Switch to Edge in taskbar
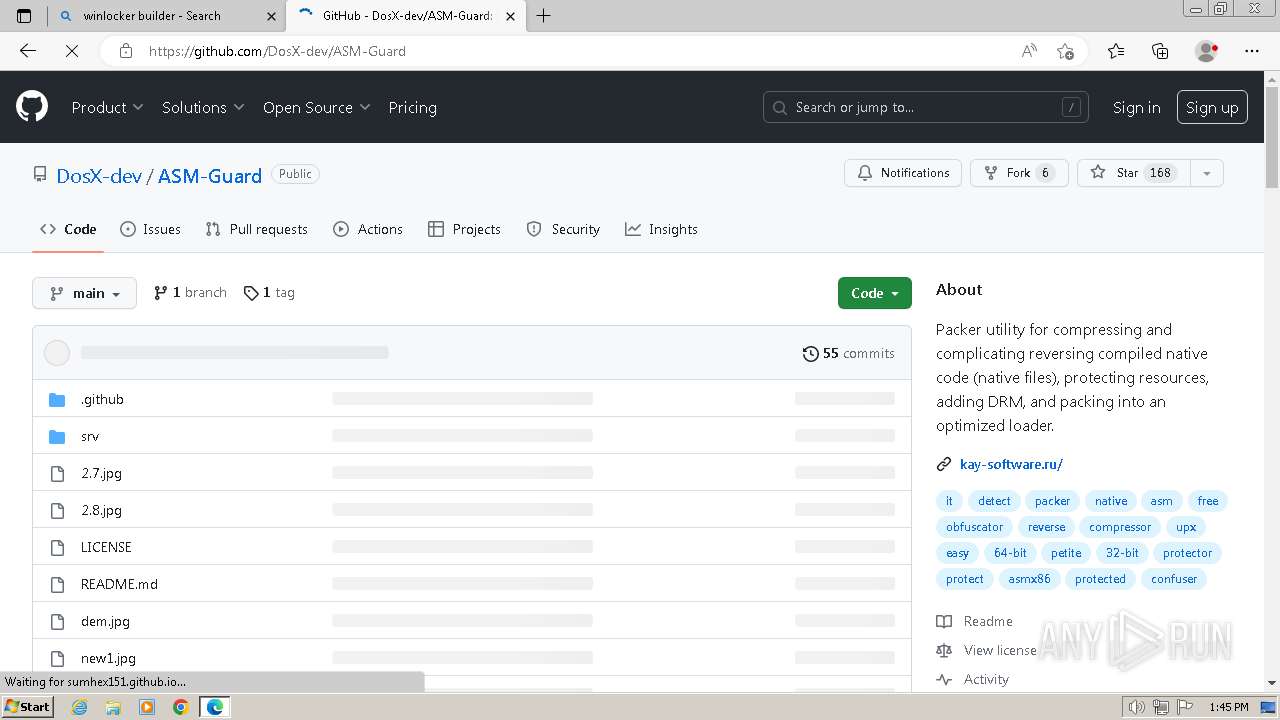This screenshot has width=1280, height=720. (x=215, y=707)
